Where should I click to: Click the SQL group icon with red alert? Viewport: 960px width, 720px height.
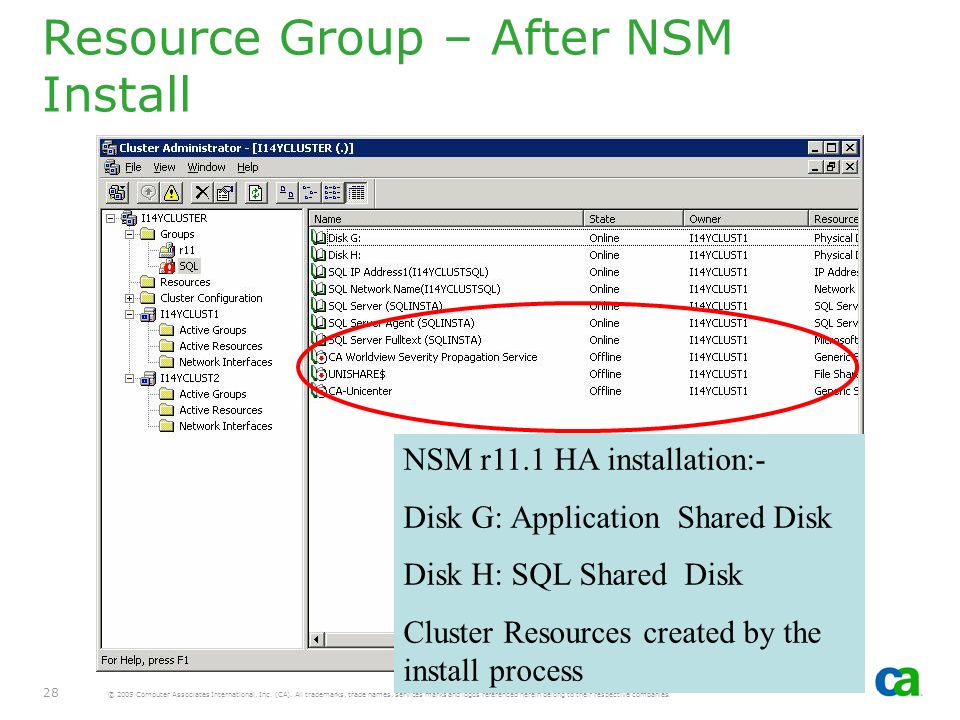(167, 266)
